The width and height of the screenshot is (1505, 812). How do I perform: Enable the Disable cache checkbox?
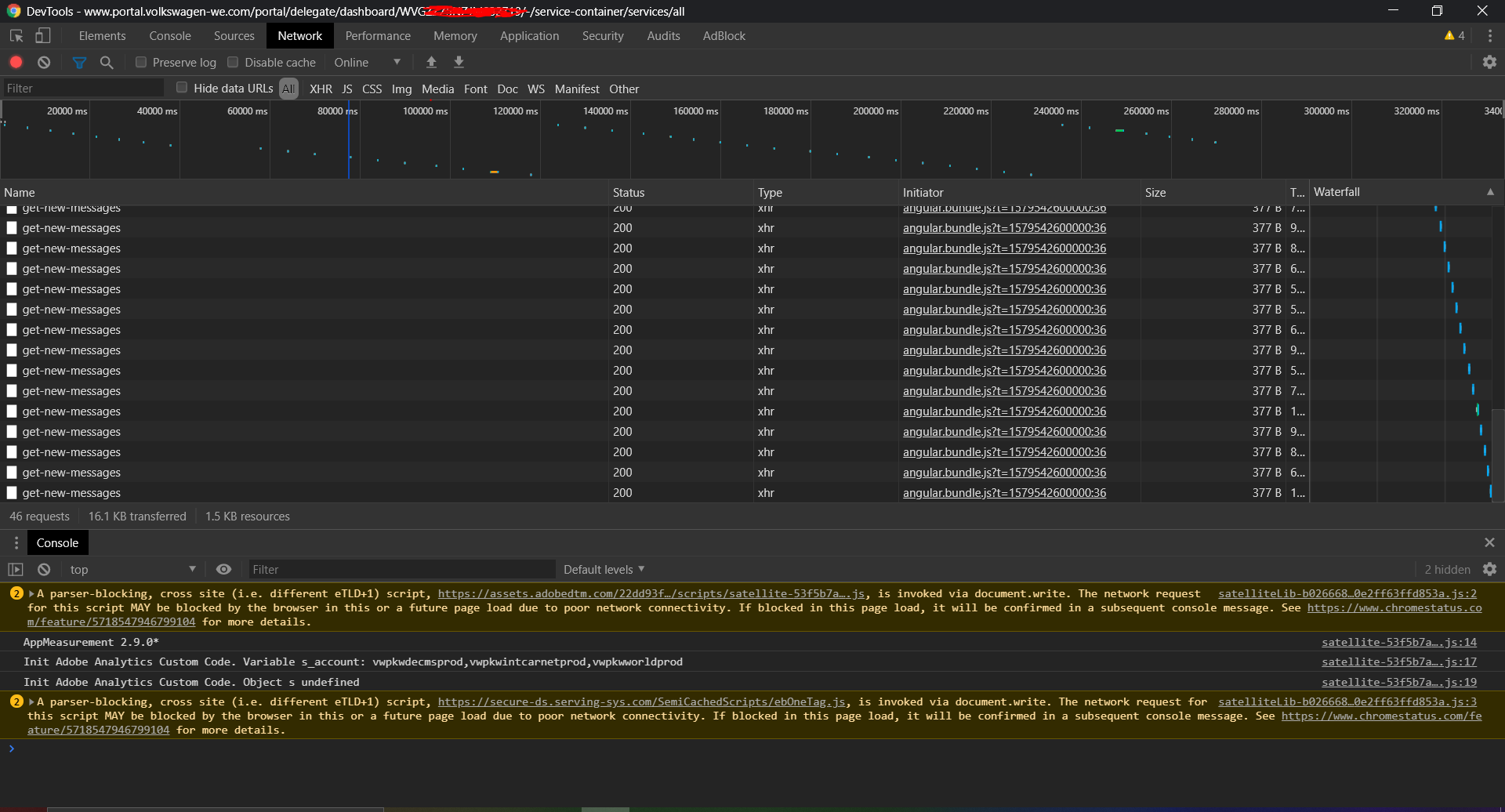pos(233,62)
